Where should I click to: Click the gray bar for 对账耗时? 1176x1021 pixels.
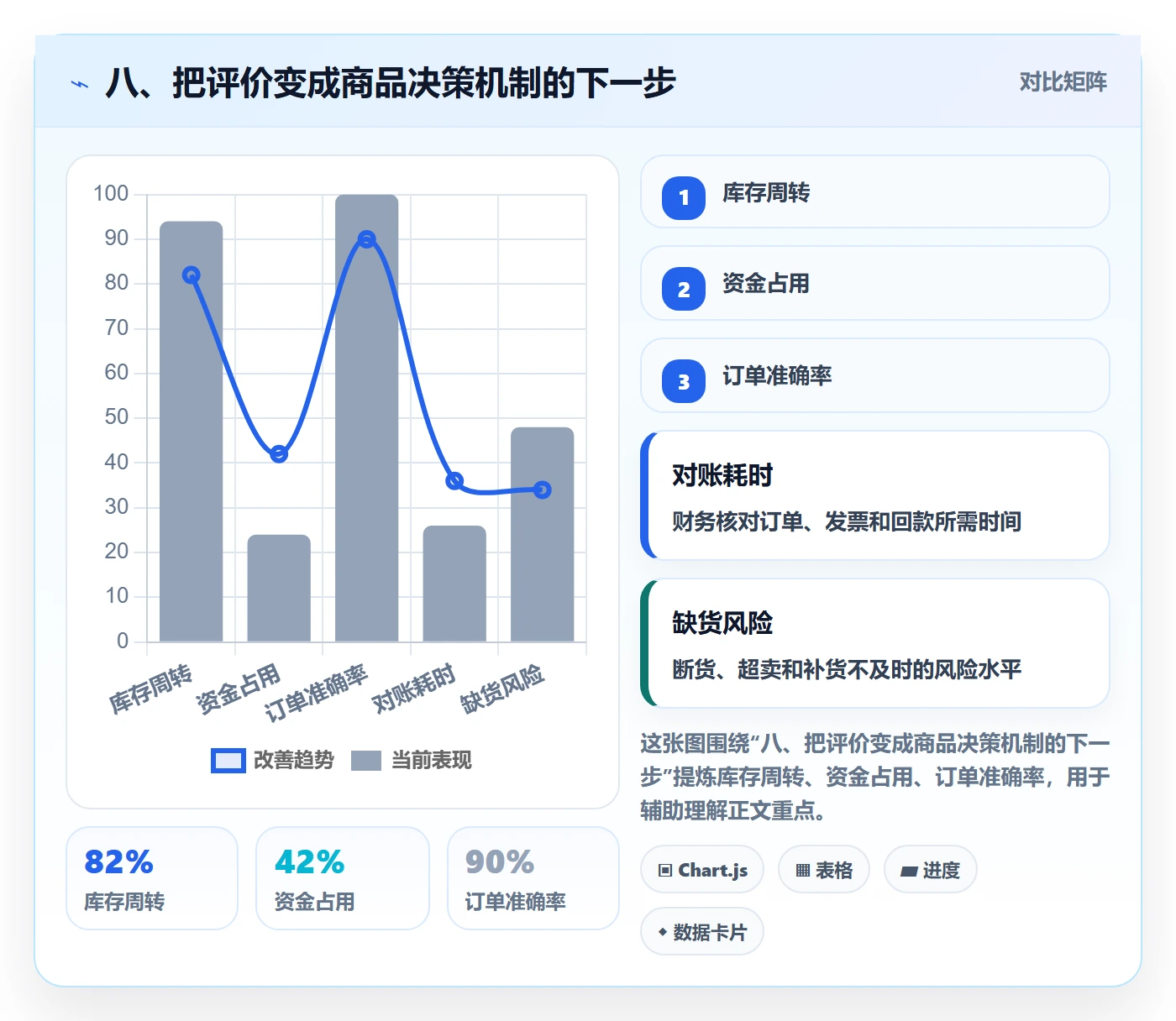coord(454,584)
